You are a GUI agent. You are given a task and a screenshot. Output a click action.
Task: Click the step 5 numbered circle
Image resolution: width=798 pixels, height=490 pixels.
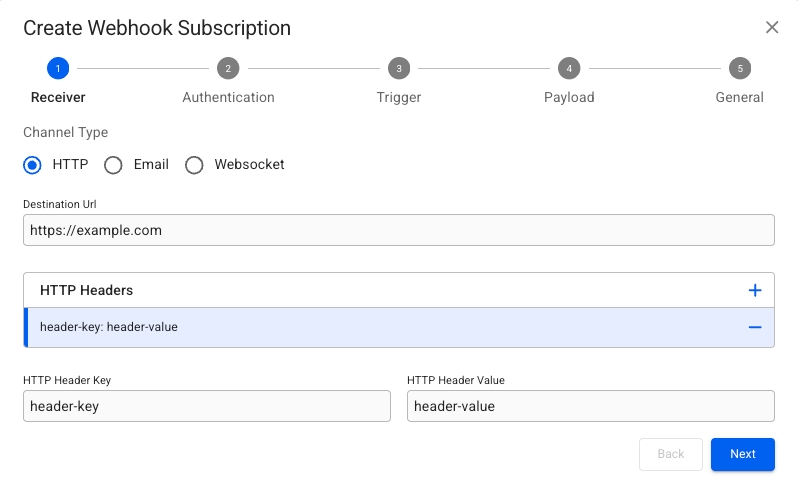[x=740, y=68]
